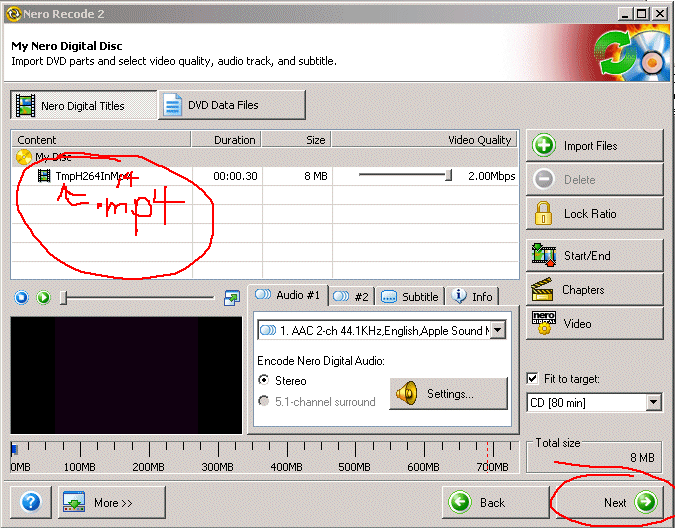Switch to the DVD Data Files tab
The height and width of the screenshot is (528, 675).
[x=232, y=105]
